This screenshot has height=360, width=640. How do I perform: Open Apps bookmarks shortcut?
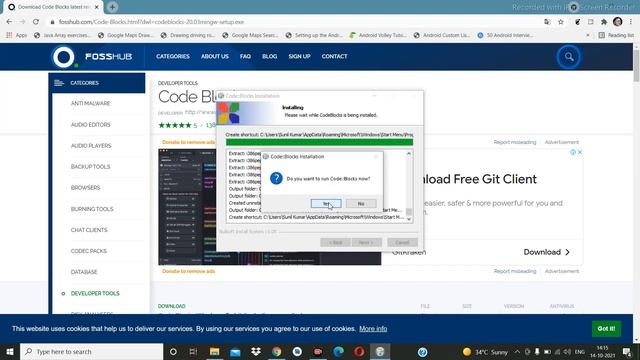[16, 35]
